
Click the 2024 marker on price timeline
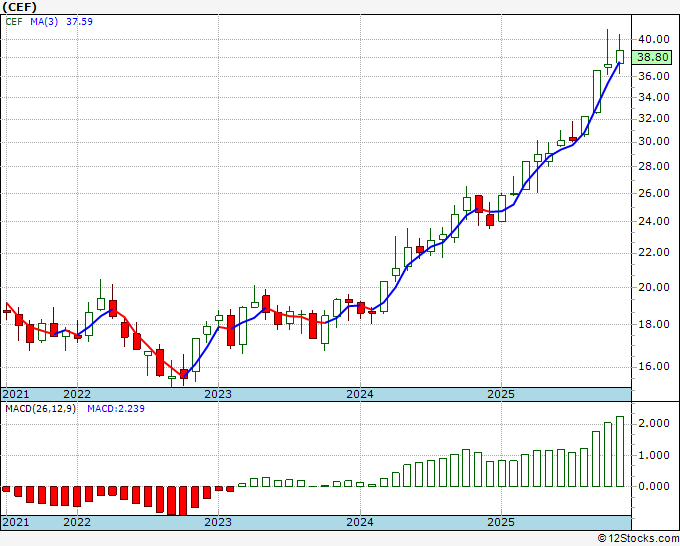[x=360, y=394]
